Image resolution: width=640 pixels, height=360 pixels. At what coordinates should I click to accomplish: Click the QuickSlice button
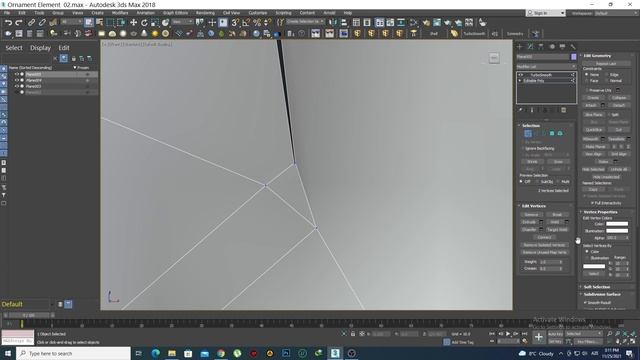pyautogui.click(x=594, y=130)
